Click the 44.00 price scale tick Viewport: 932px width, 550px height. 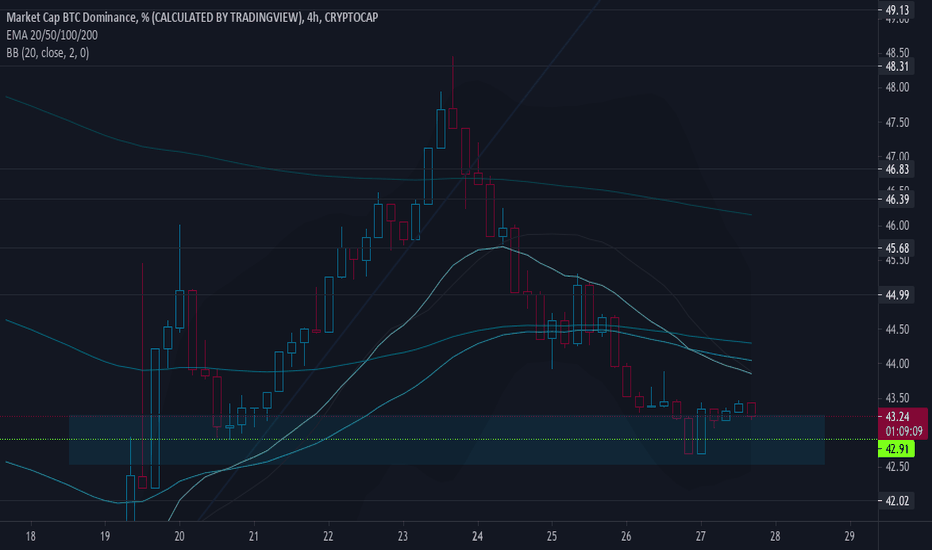click(897, 363)
